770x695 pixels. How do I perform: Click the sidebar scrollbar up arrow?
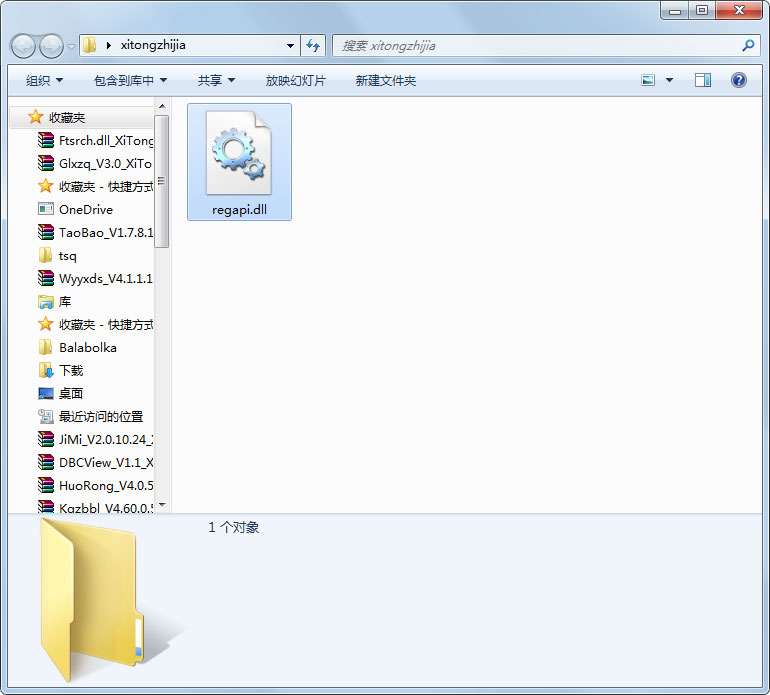click(x=162, y=106)
